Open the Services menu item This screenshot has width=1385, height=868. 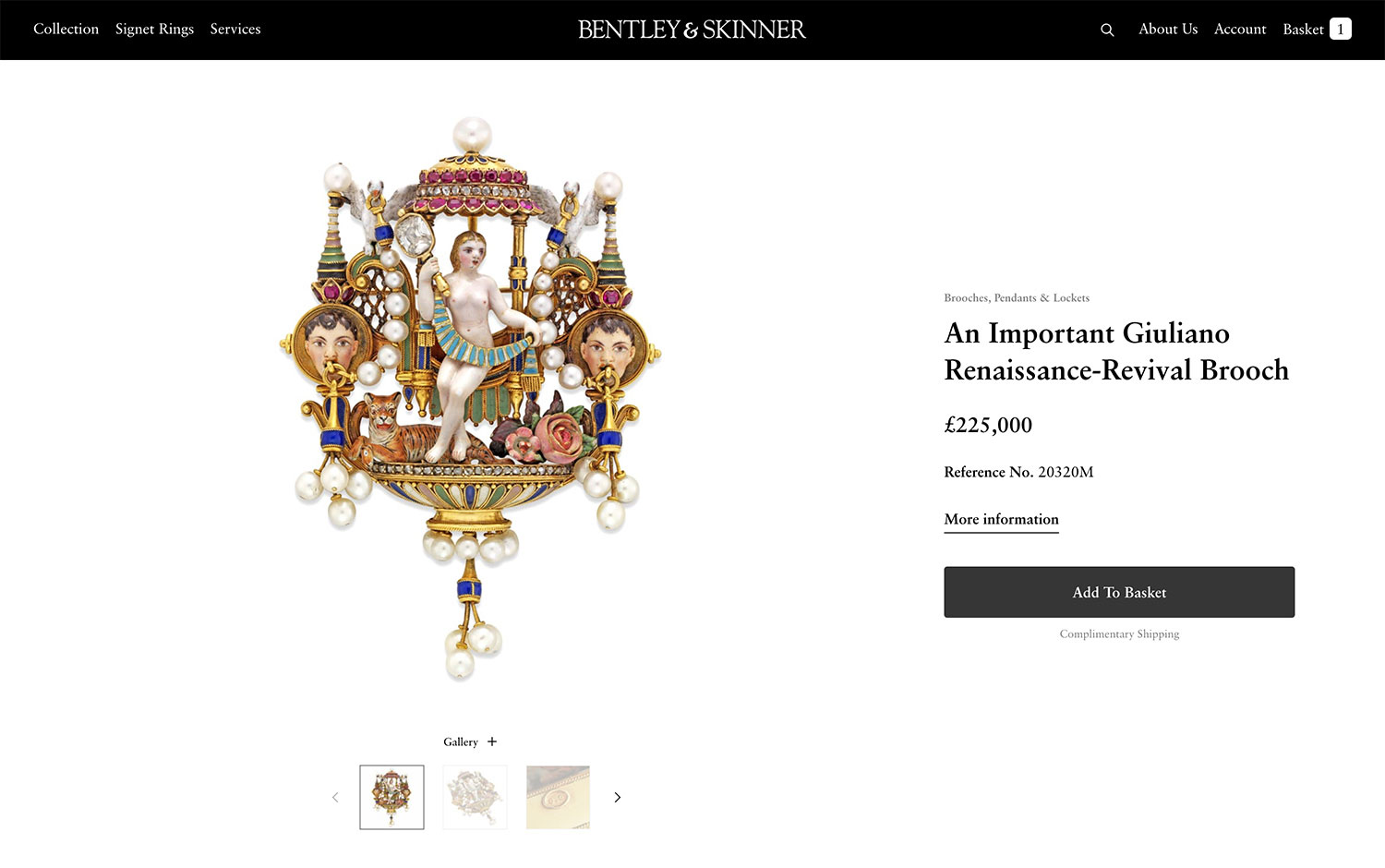pos(235,30)
